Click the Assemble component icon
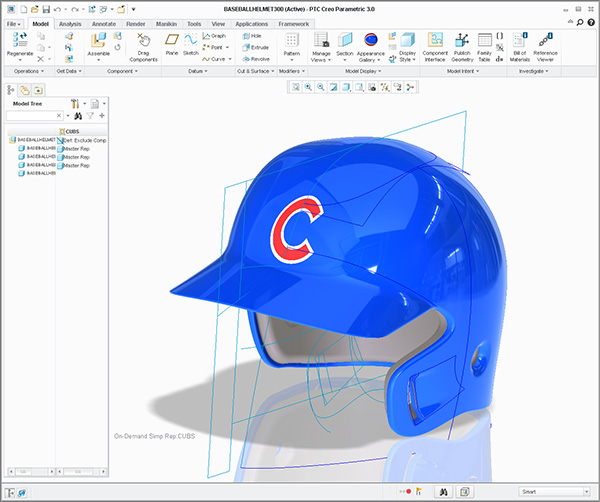 tap(98, 40)
